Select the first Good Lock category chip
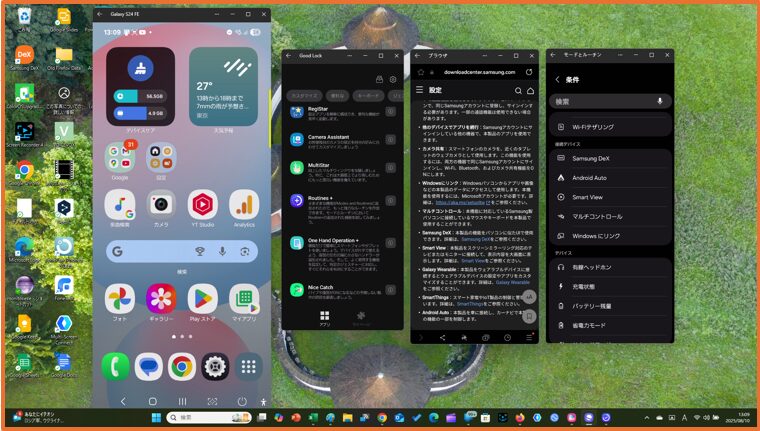 click(304, 96)
